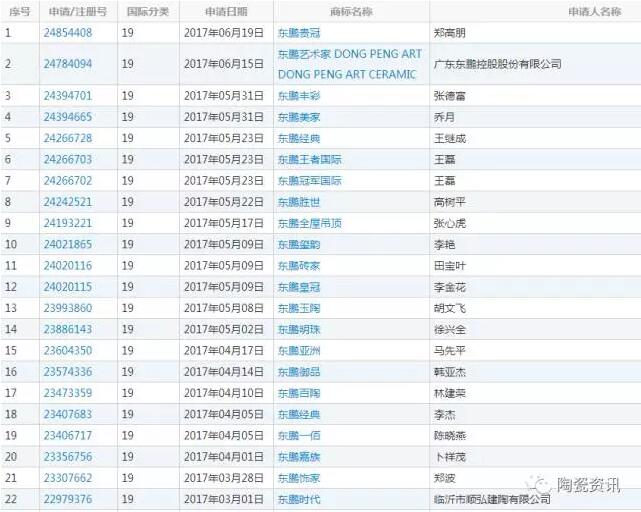
Task: Click the 申请人名称 column header
Action: pyautogui.click(x=594, y=11)
